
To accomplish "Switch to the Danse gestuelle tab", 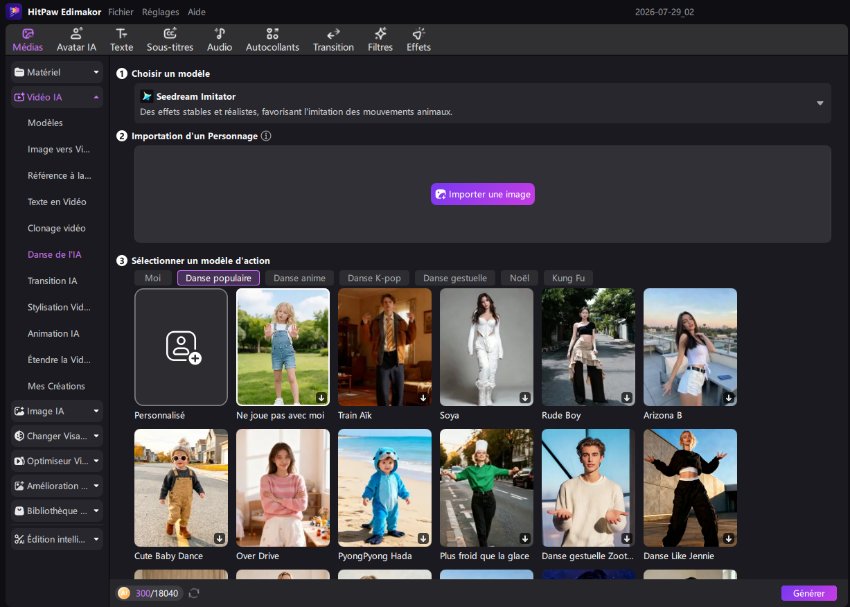I will (455, 278).
